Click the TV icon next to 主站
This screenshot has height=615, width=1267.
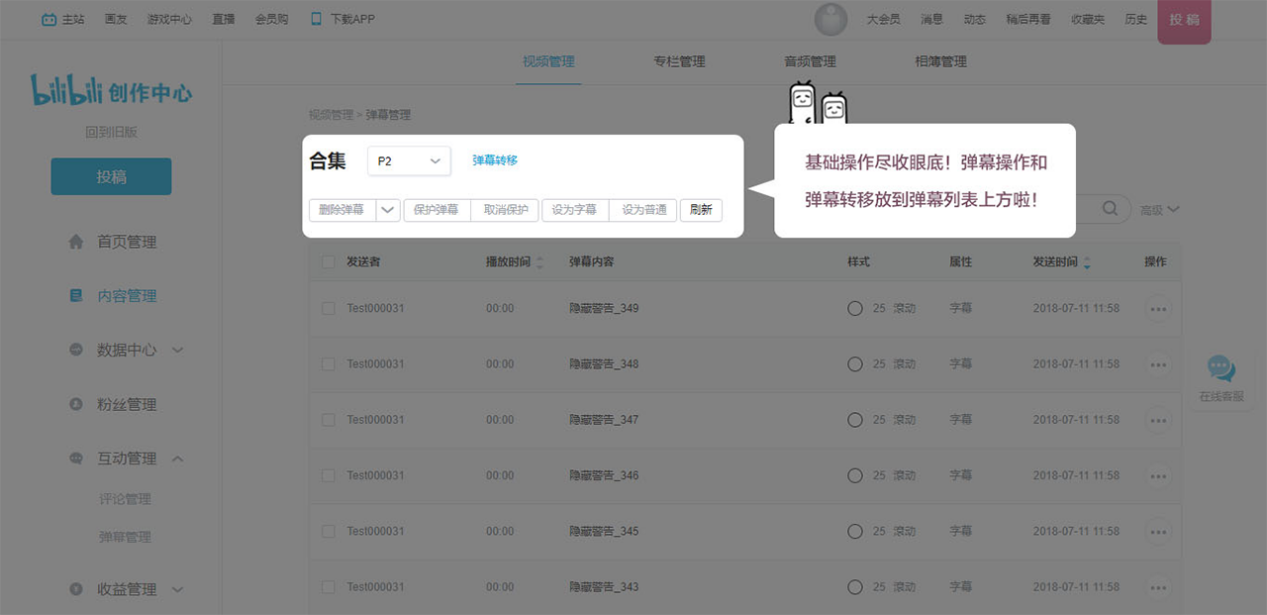coord(49,19)
